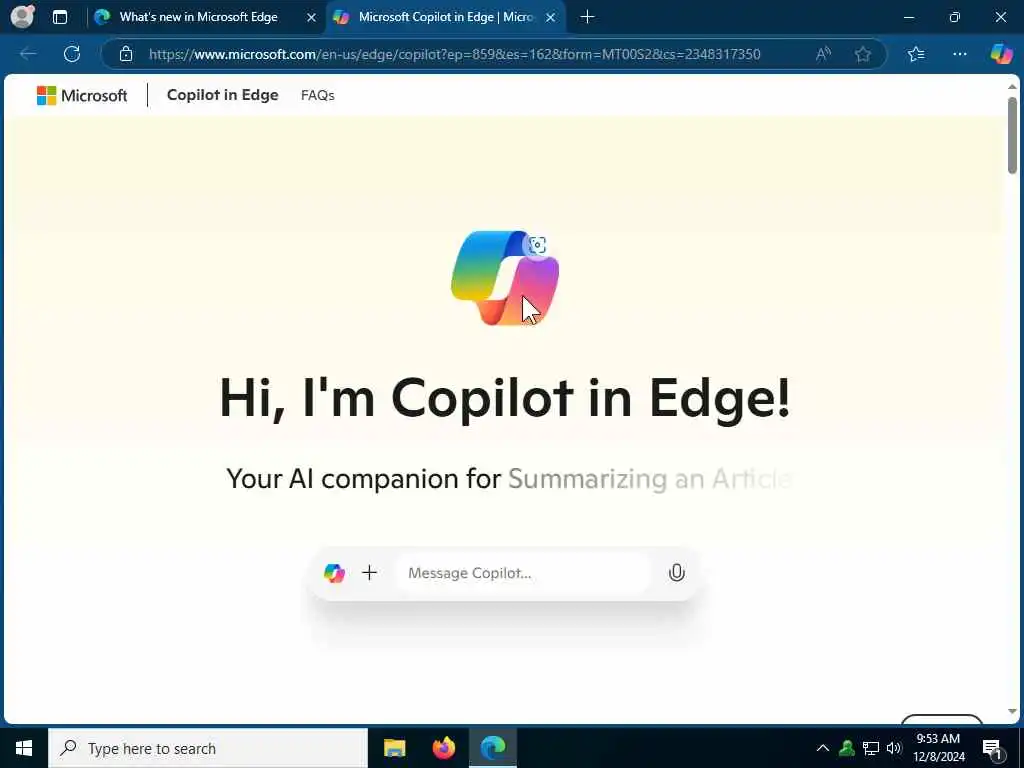Close the What's new in Microsoft Edge tab

312,18
